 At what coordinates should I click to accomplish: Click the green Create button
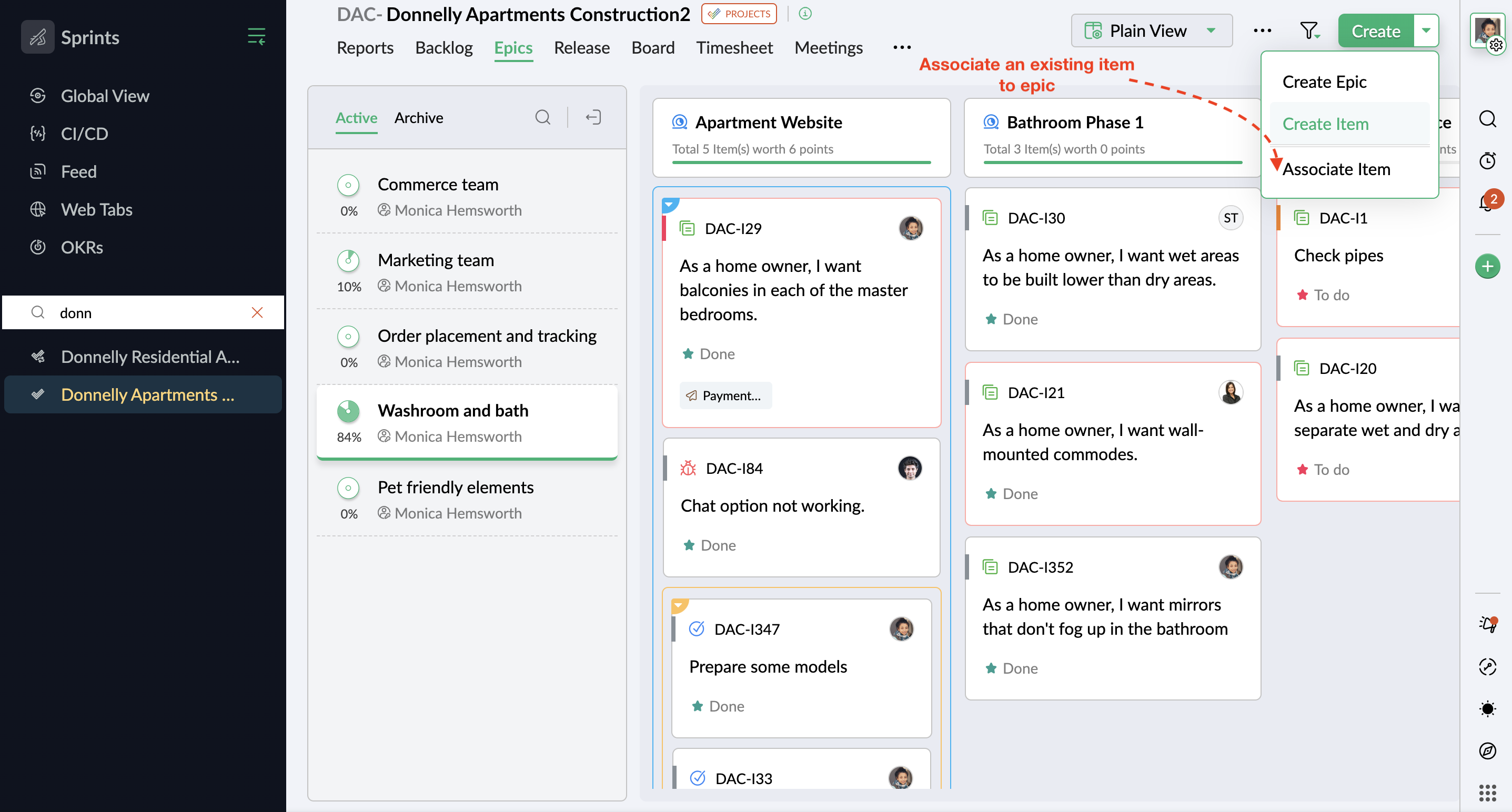[1375, 31]
